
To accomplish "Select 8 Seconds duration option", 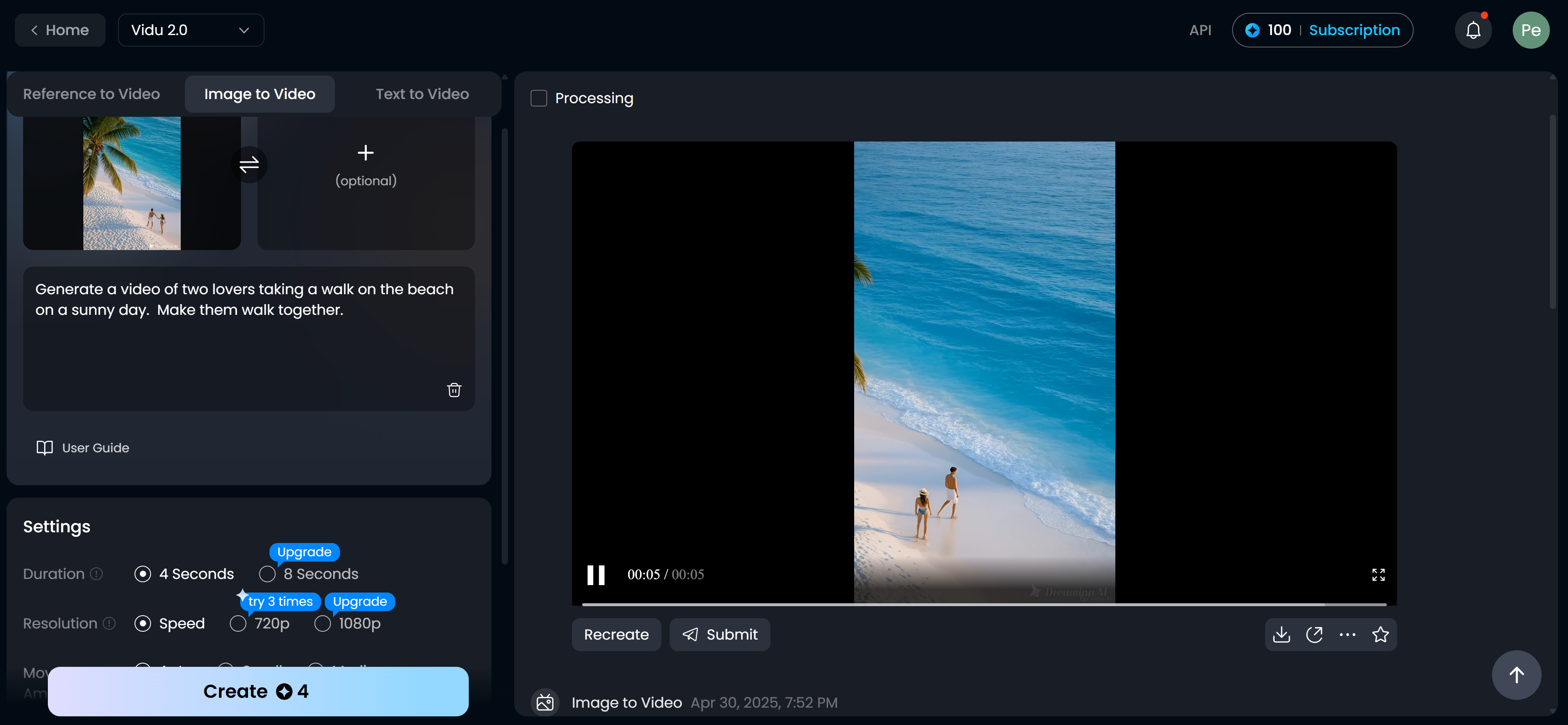I will 267,574.
